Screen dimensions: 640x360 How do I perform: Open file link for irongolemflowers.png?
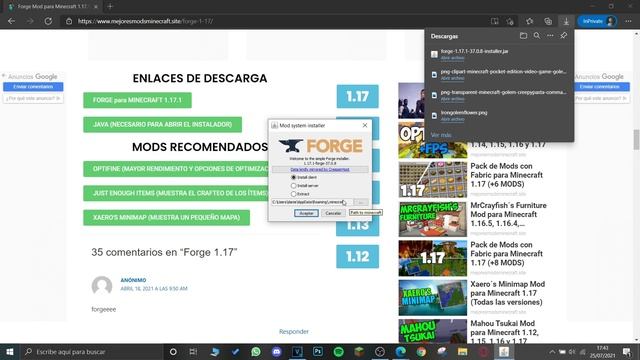click(x=452, y=119)
